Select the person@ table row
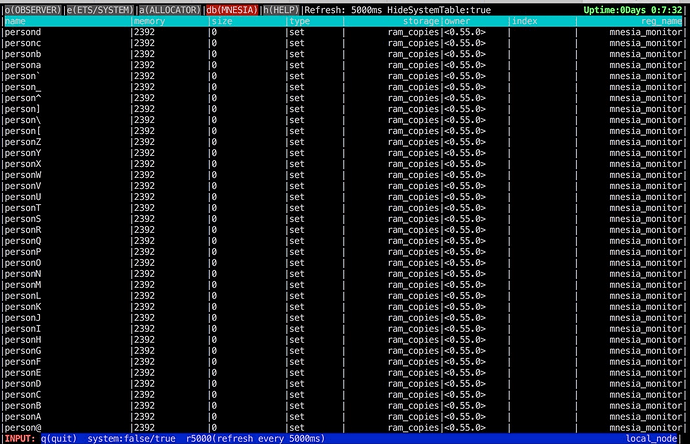Image resolution: width=690 pixels, height=444 pixels. pyautogui.click(x=343, y=428)
